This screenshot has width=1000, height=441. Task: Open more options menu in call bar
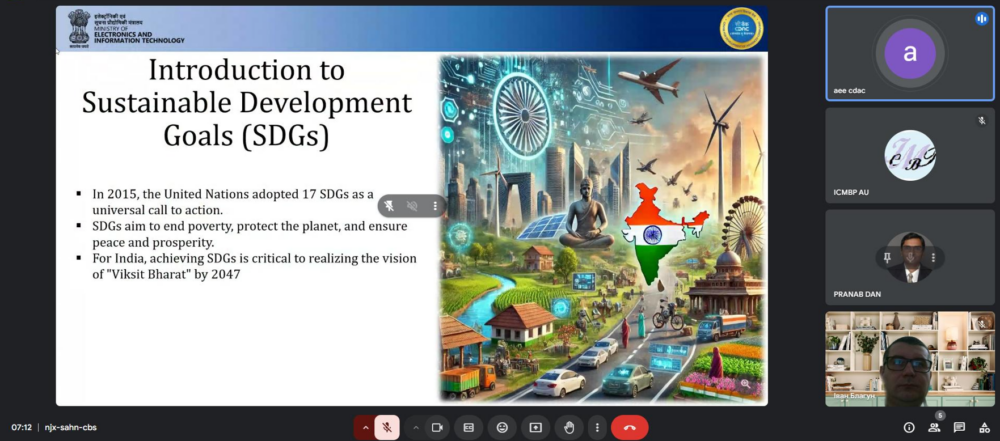597,427
